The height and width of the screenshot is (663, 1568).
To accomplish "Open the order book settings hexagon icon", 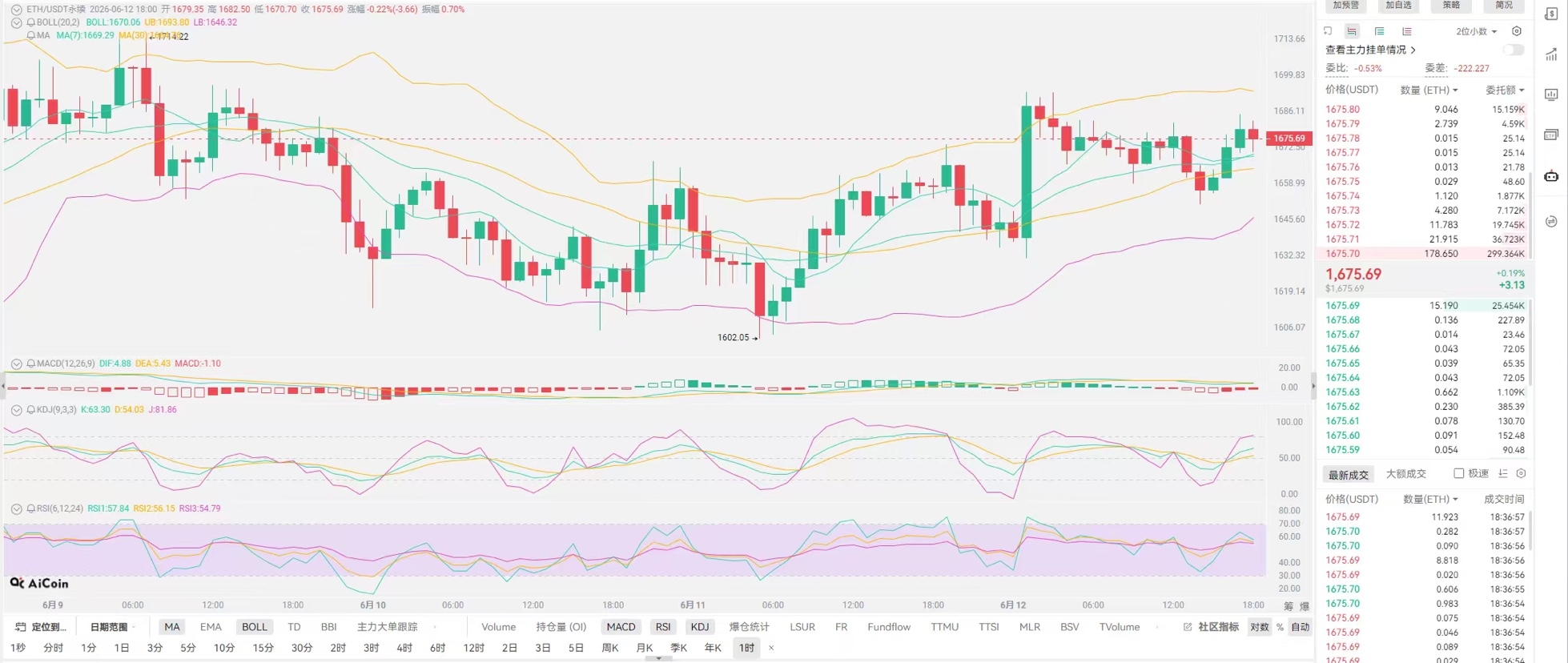I will click(1517, 31).
